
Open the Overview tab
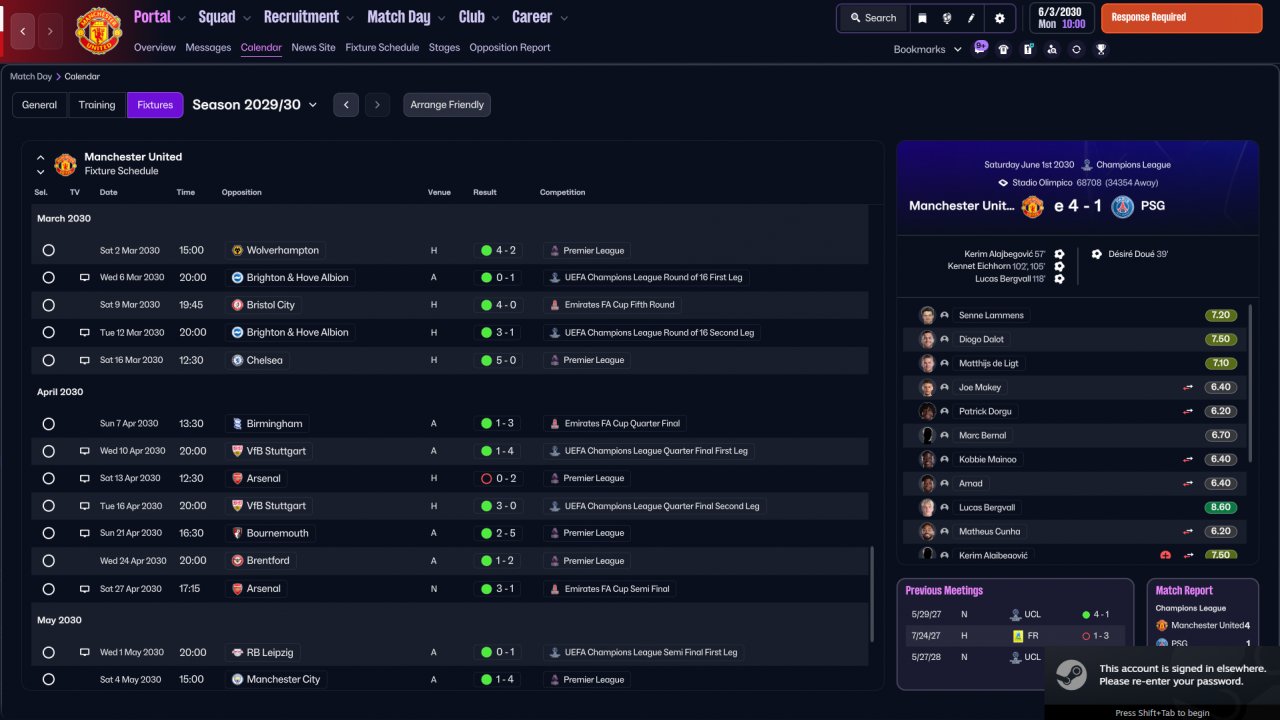pos(155,47)
